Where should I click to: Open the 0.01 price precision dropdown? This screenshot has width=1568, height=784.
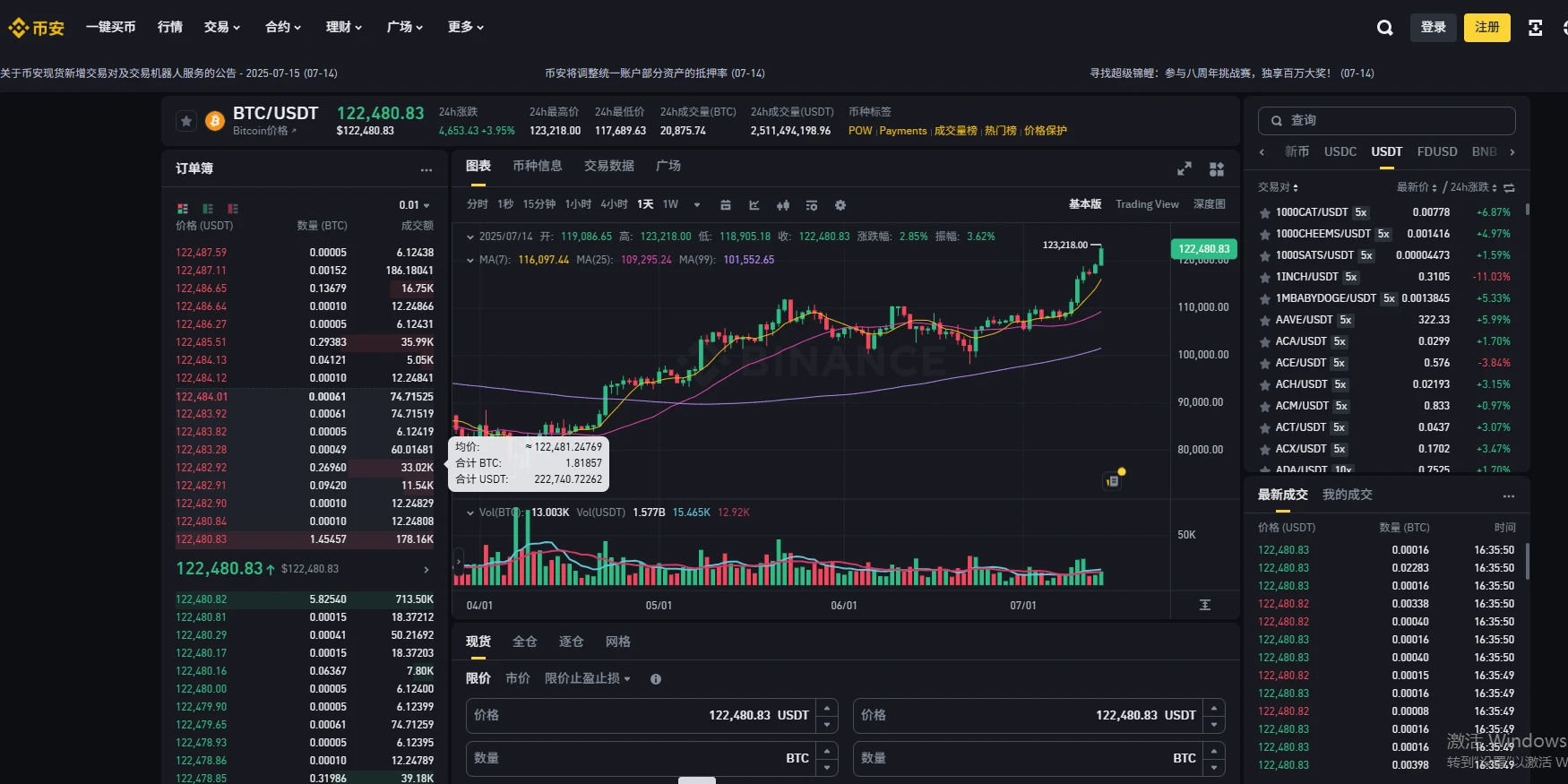pyautogui.click(x=415, y=205)
